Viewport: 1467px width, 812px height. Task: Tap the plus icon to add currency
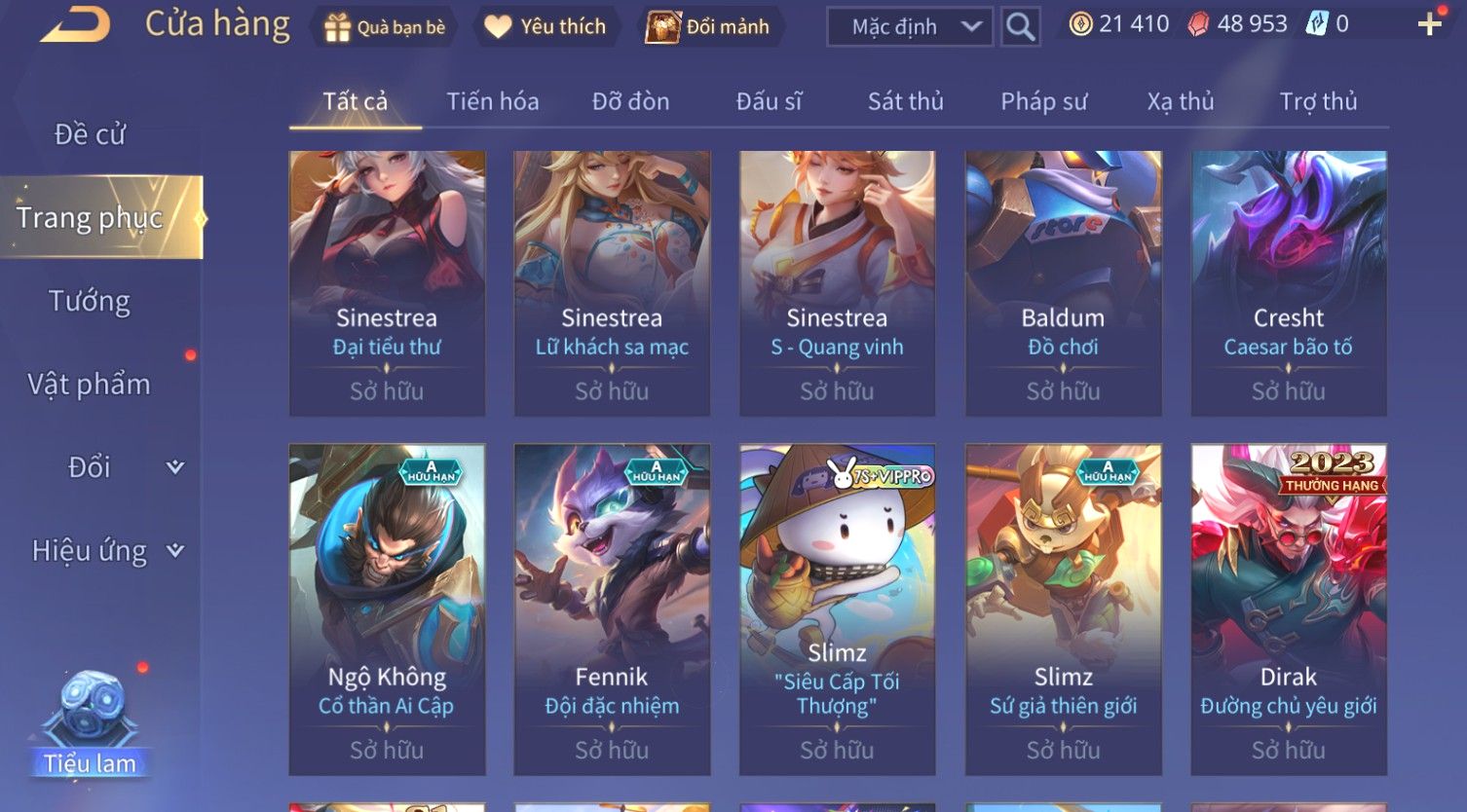[1429, 24]
